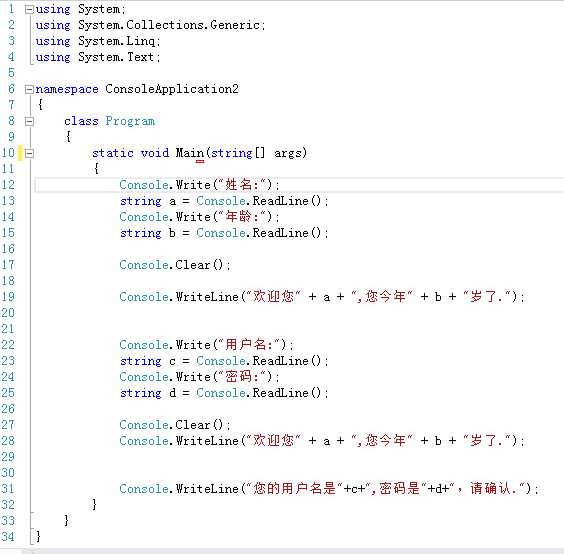Click the 'static void' keywords on line 10
Image resolution: width=564 pixels, height=554 pixels.
click(x=131, y=153)
